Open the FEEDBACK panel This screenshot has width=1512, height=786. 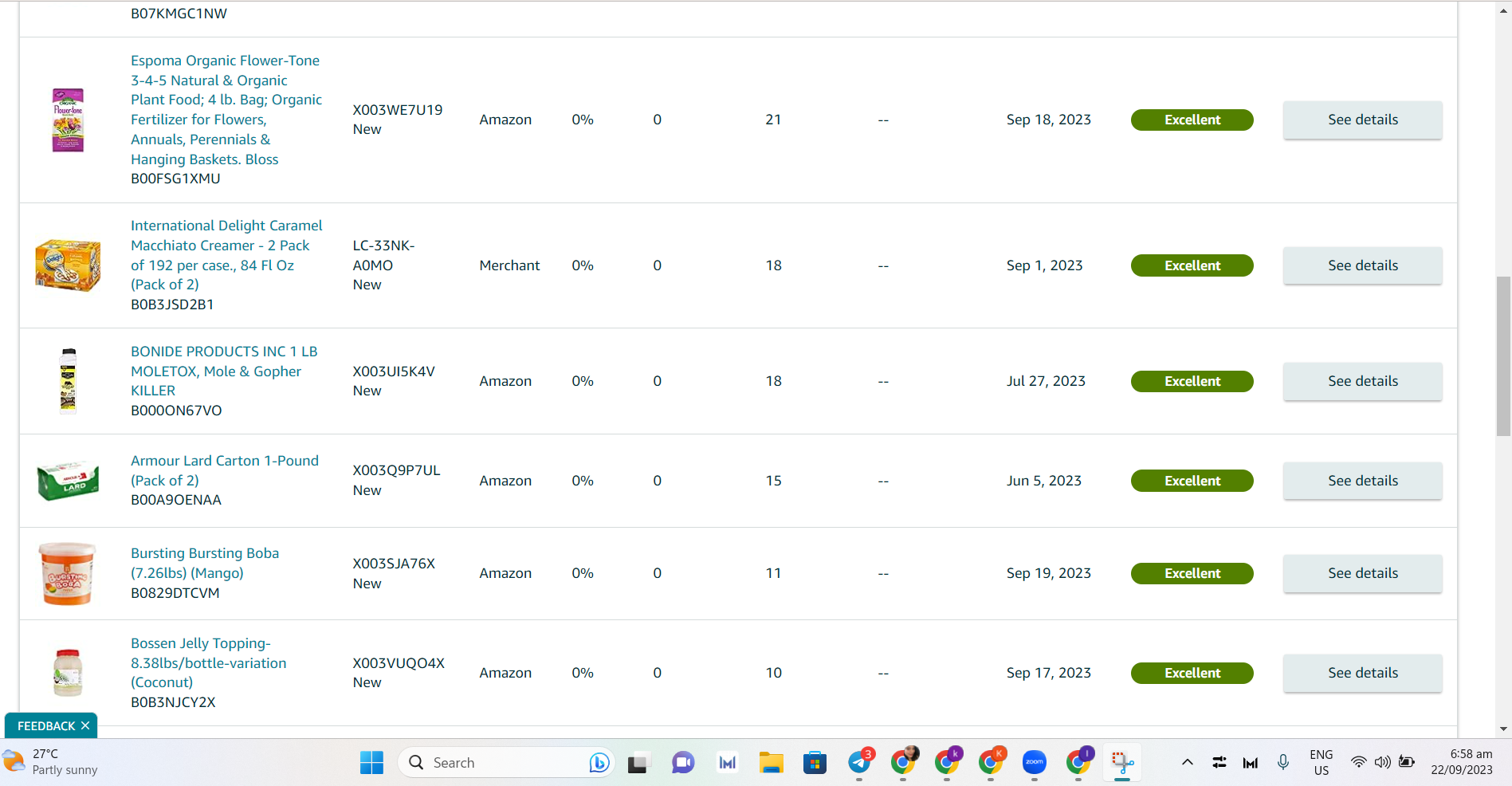[46, 725]
